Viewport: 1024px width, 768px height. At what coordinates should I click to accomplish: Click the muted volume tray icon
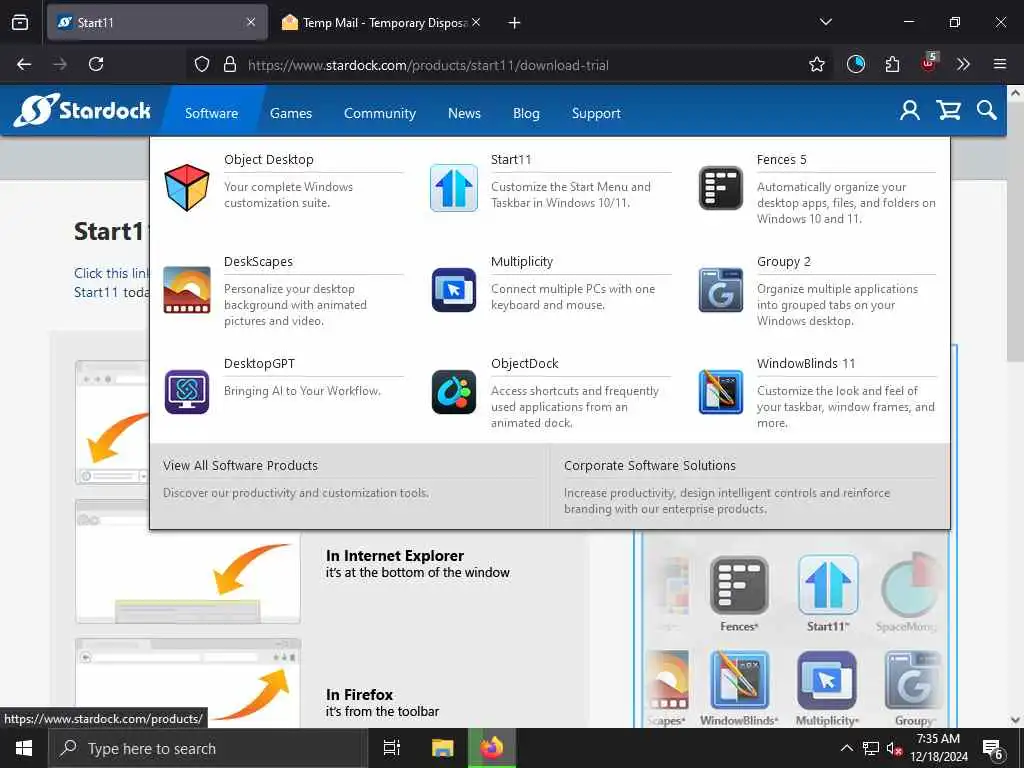point(894,748)
